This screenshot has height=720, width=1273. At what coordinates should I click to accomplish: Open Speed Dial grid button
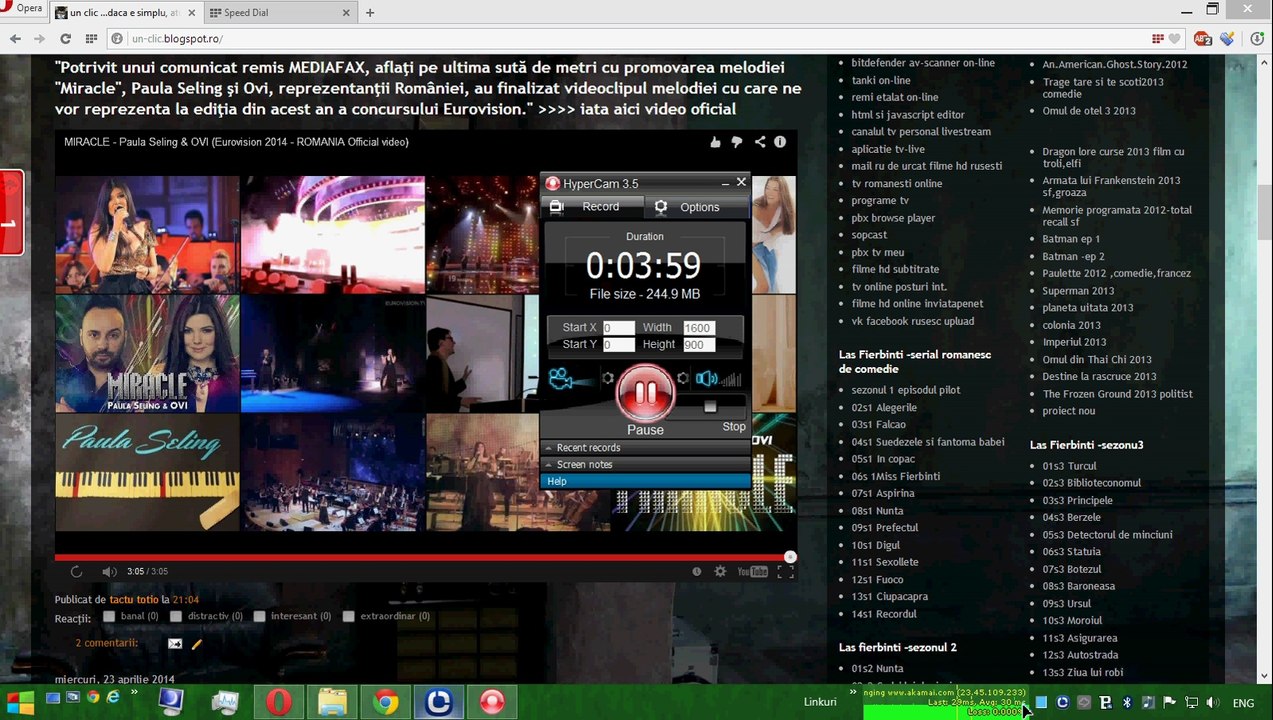click(91, 39)
